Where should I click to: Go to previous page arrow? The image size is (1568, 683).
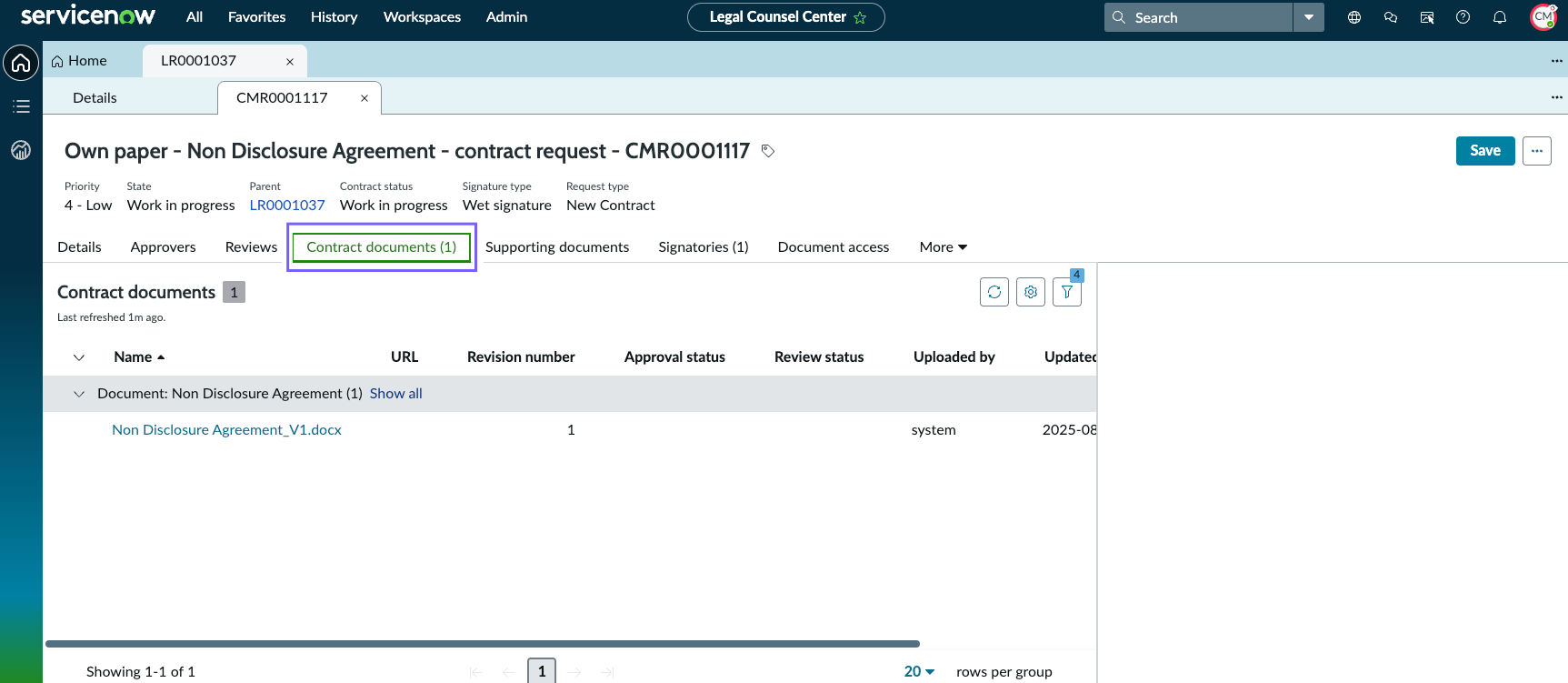point(509,672)
